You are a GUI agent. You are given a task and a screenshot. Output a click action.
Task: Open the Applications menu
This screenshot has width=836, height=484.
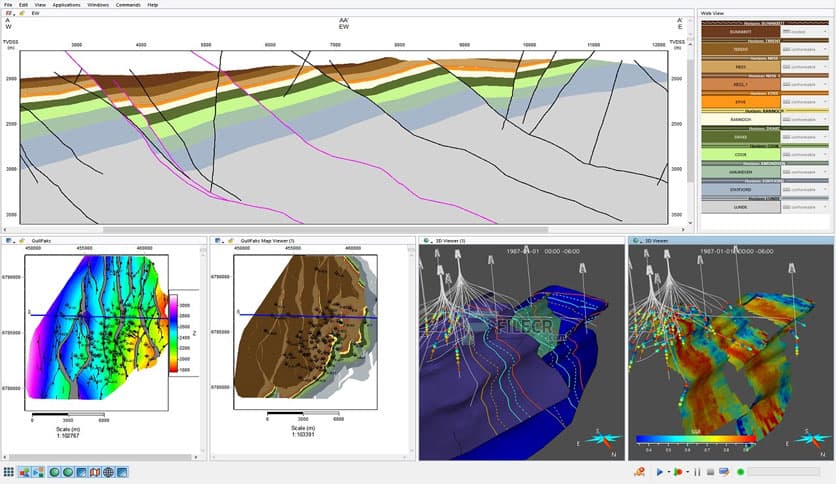(x=66, y=5)
